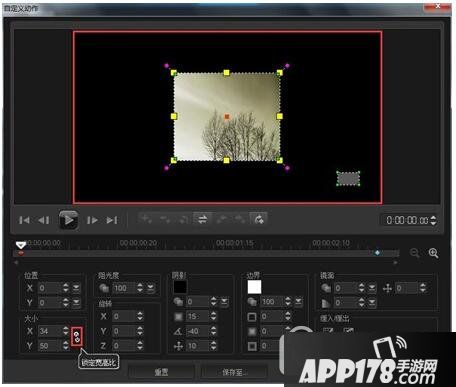Adjust the shadow blur stepper arrows

[x=214, y=316]
